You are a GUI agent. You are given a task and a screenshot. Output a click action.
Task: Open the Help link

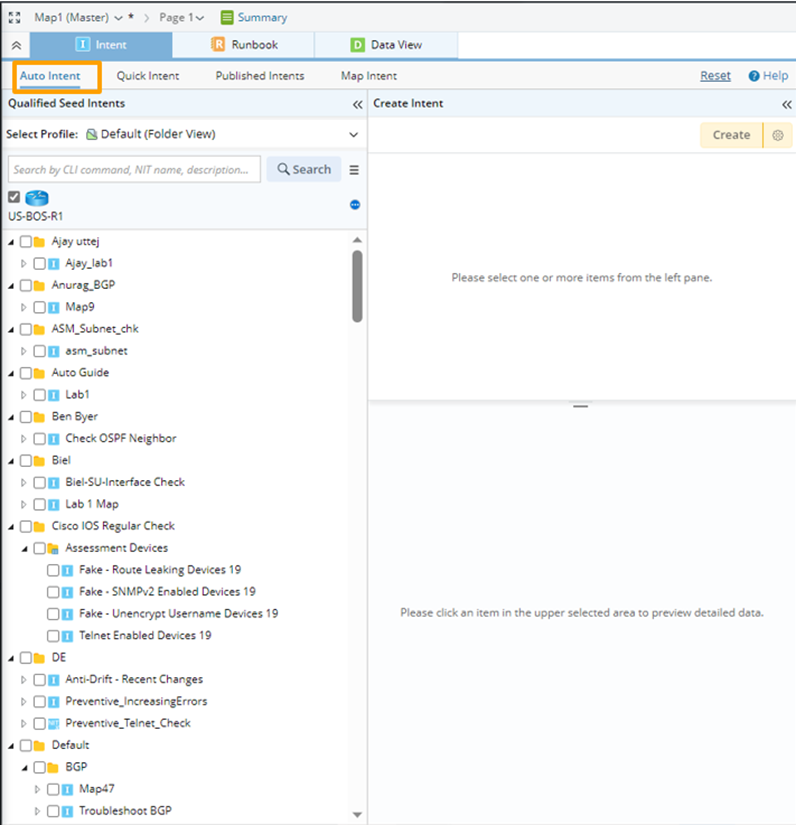coord(775,76)
